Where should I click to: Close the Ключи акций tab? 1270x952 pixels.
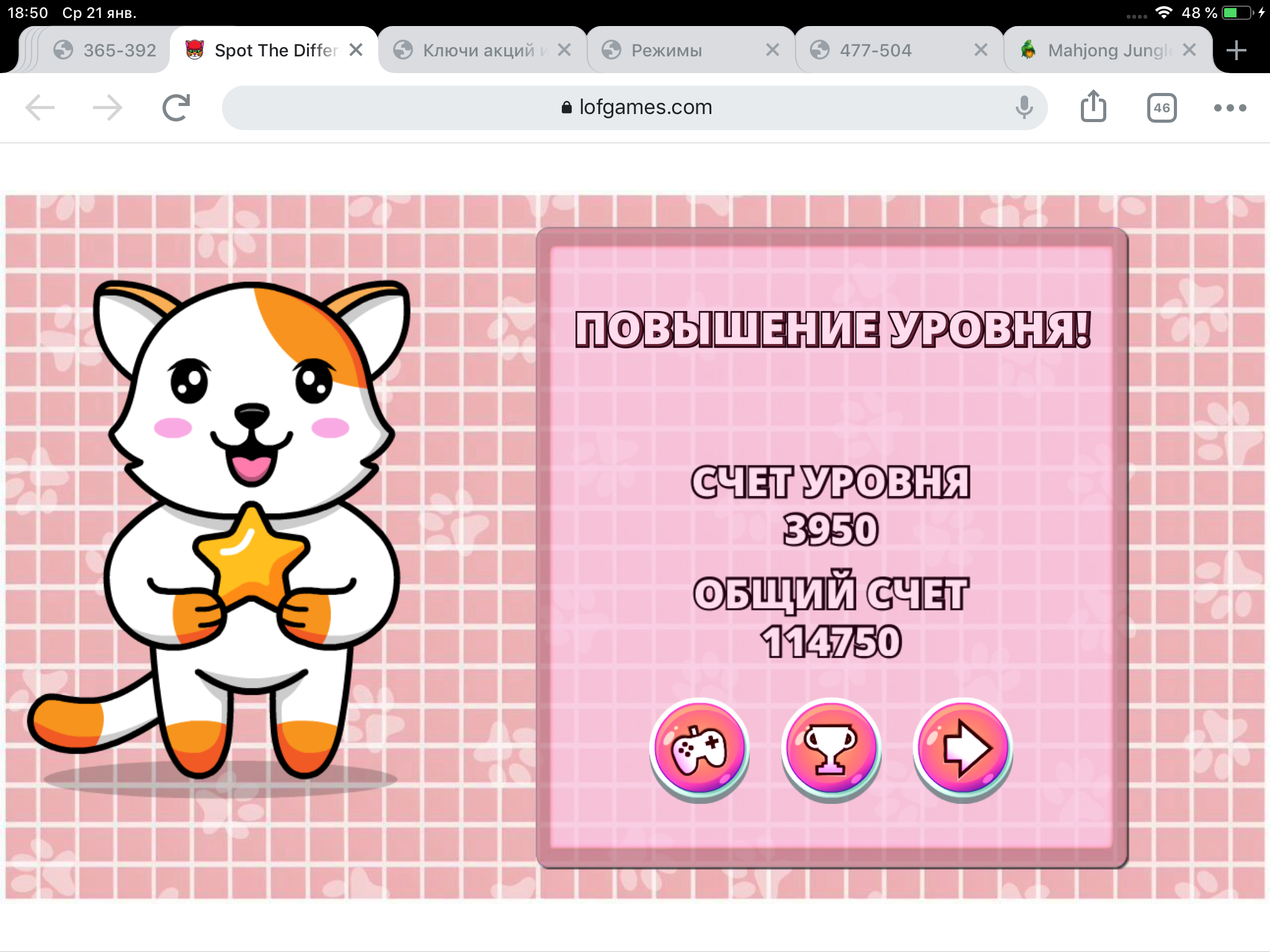point(564,50)
